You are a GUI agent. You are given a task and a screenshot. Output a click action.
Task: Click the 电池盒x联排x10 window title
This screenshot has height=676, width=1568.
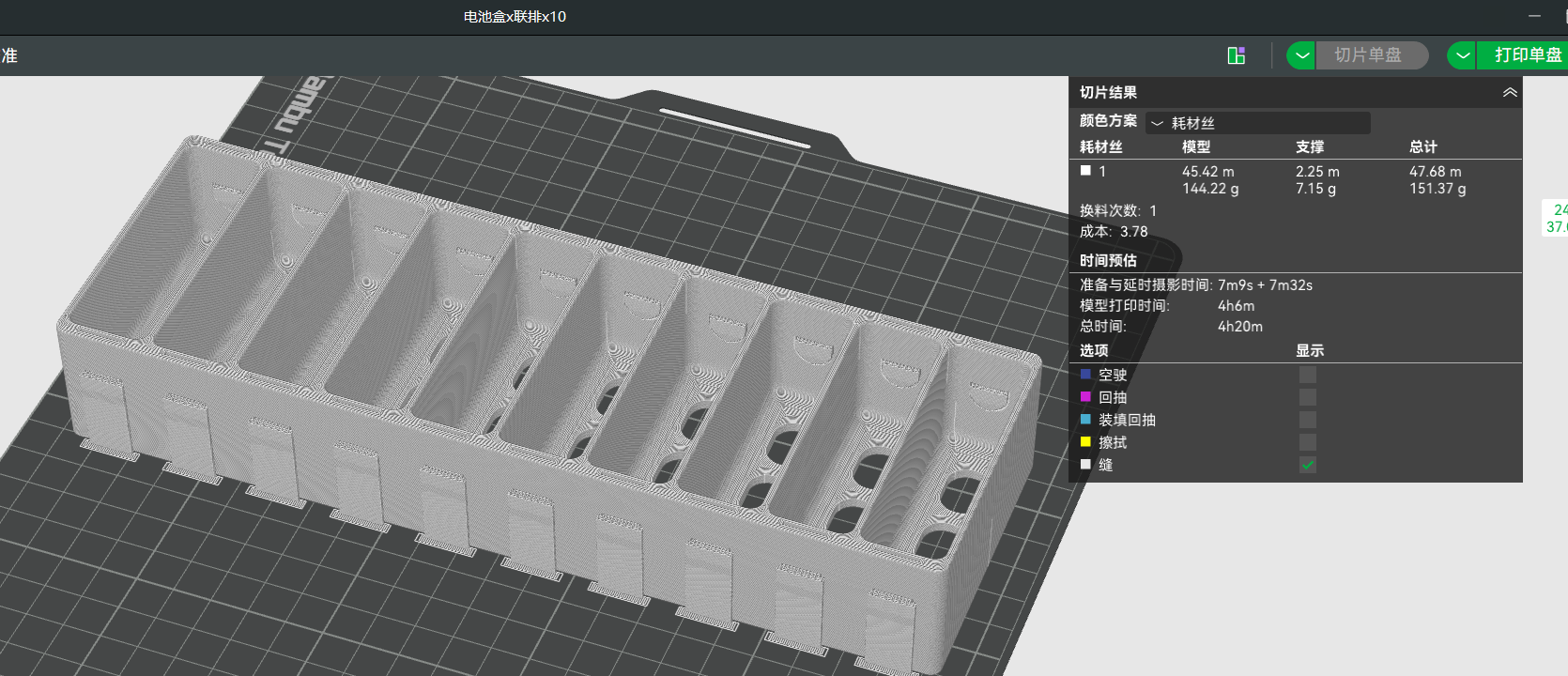click(515, 17)
